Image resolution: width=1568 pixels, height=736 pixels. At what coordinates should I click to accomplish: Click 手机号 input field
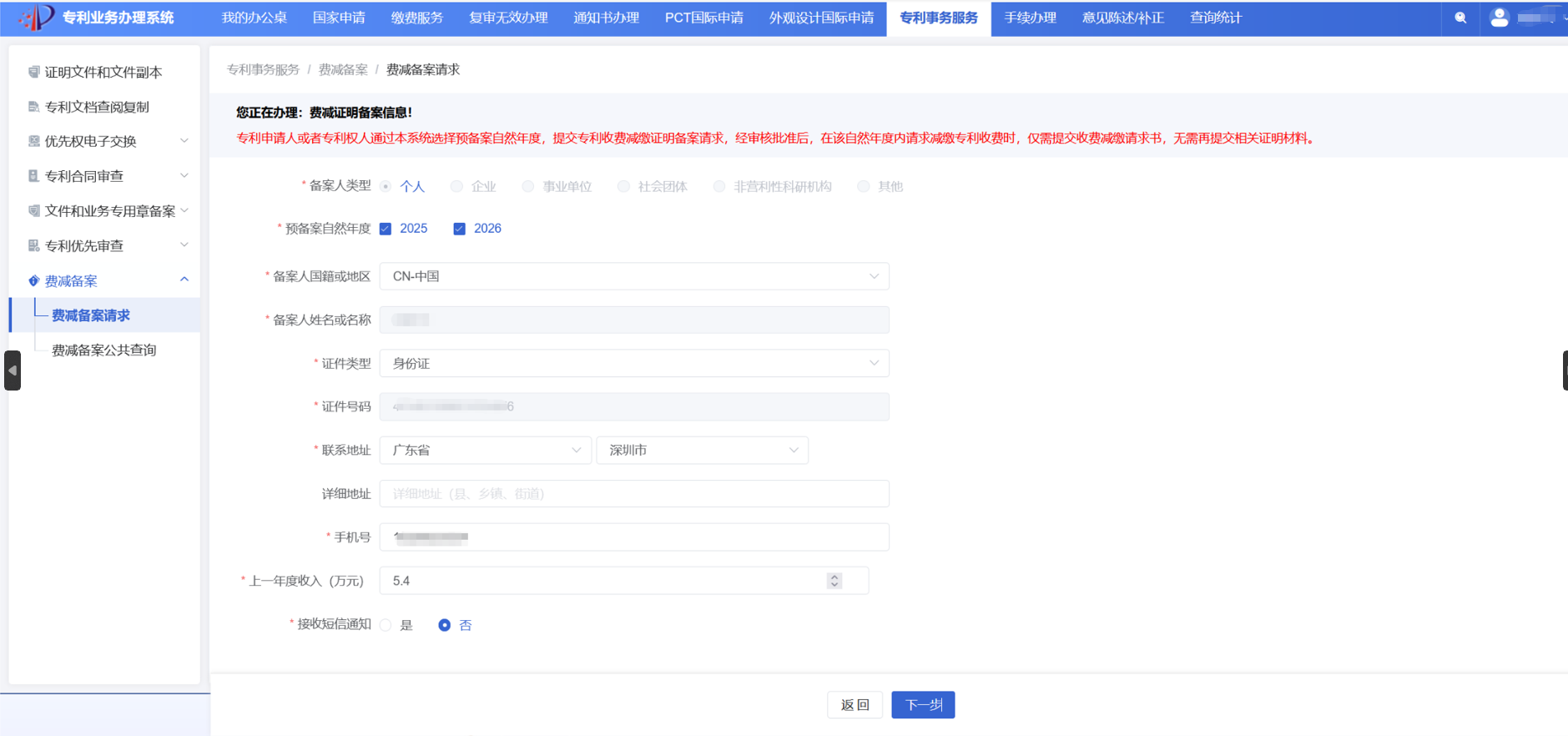tap(634, 537)
